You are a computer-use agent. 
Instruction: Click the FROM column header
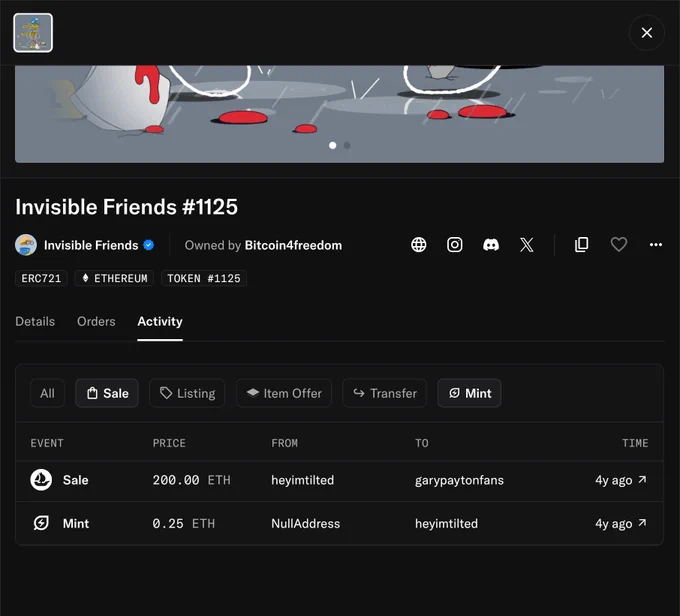[x=284, y=443]
